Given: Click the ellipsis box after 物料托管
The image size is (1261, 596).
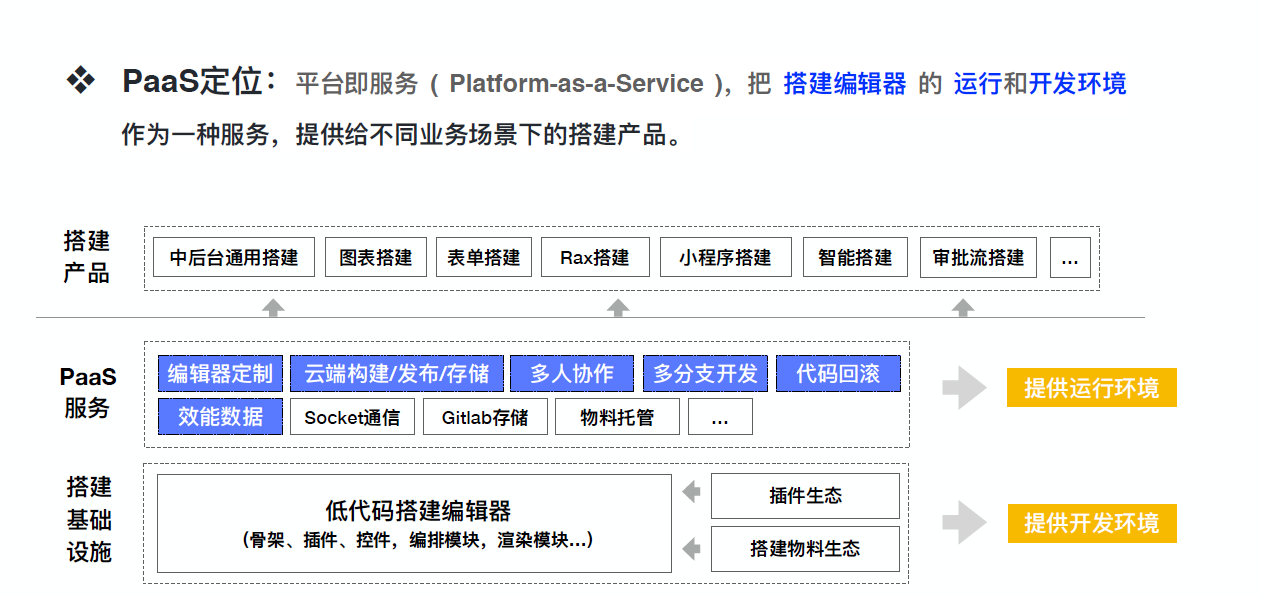Looking at the screenshot, I should (720, 417).
